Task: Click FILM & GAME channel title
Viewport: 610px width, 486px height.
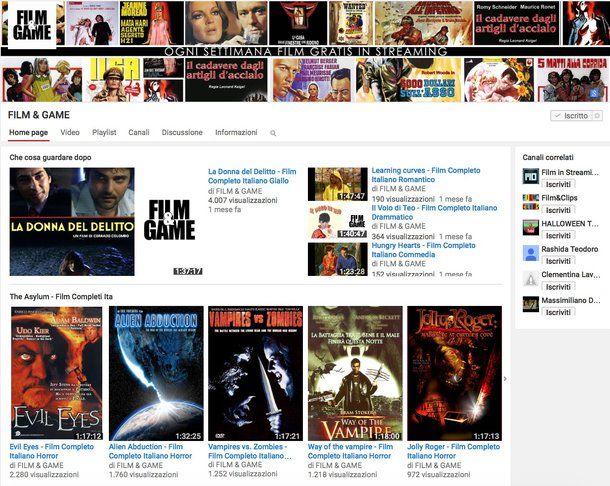Action: tap(39, 115)
